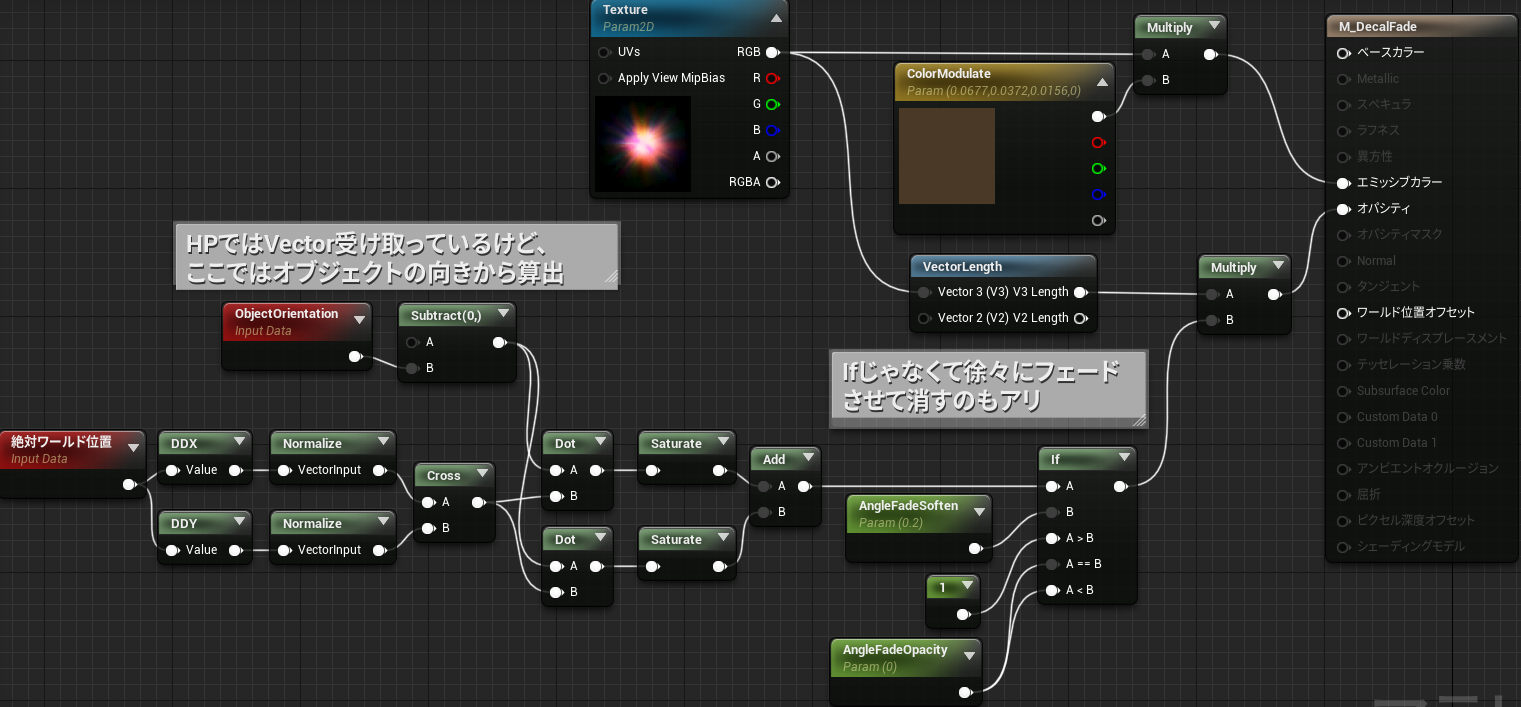Click the ワールド位置オフセット input pin
The height and width of the screenshot is (707, 1521).
coord(1341,312)
